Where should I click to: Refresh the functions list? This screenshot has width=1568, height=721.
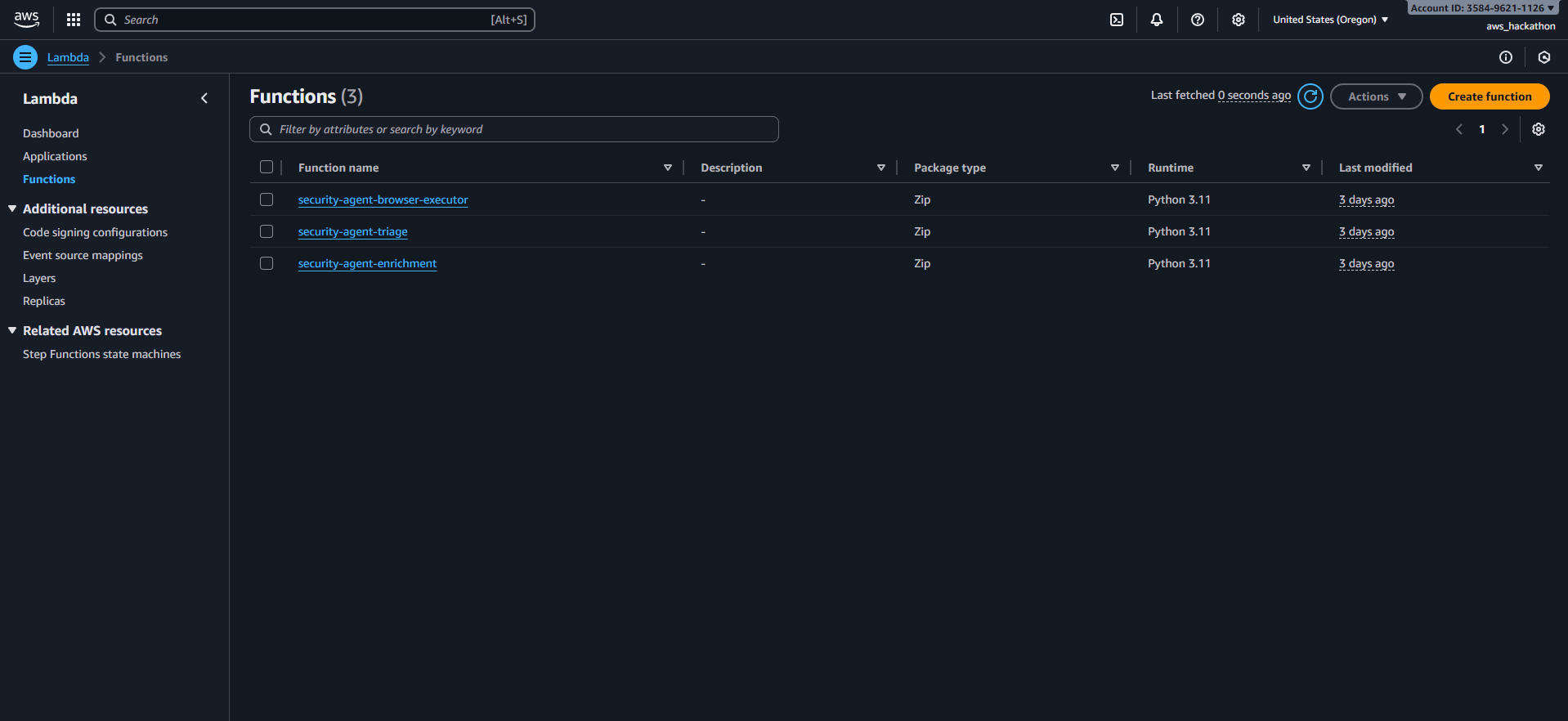click(1310, 96)
